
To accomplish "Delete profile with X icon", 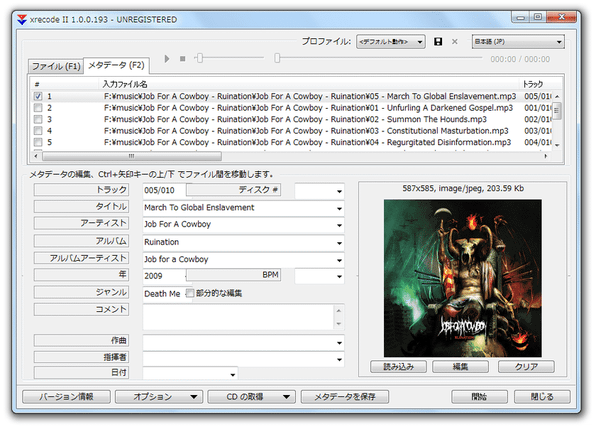I will pos(455,42).
